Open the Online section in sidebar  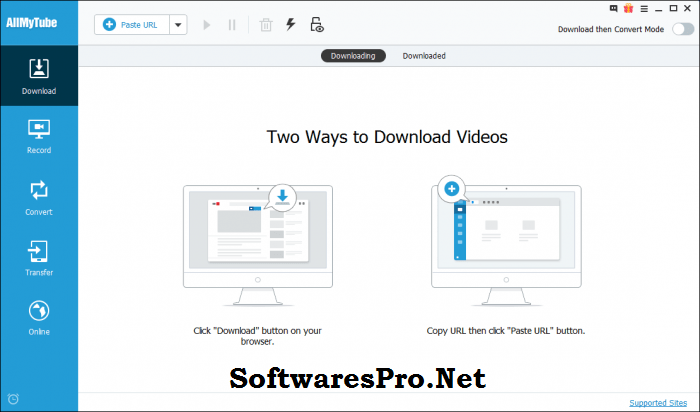click(39, 318)
